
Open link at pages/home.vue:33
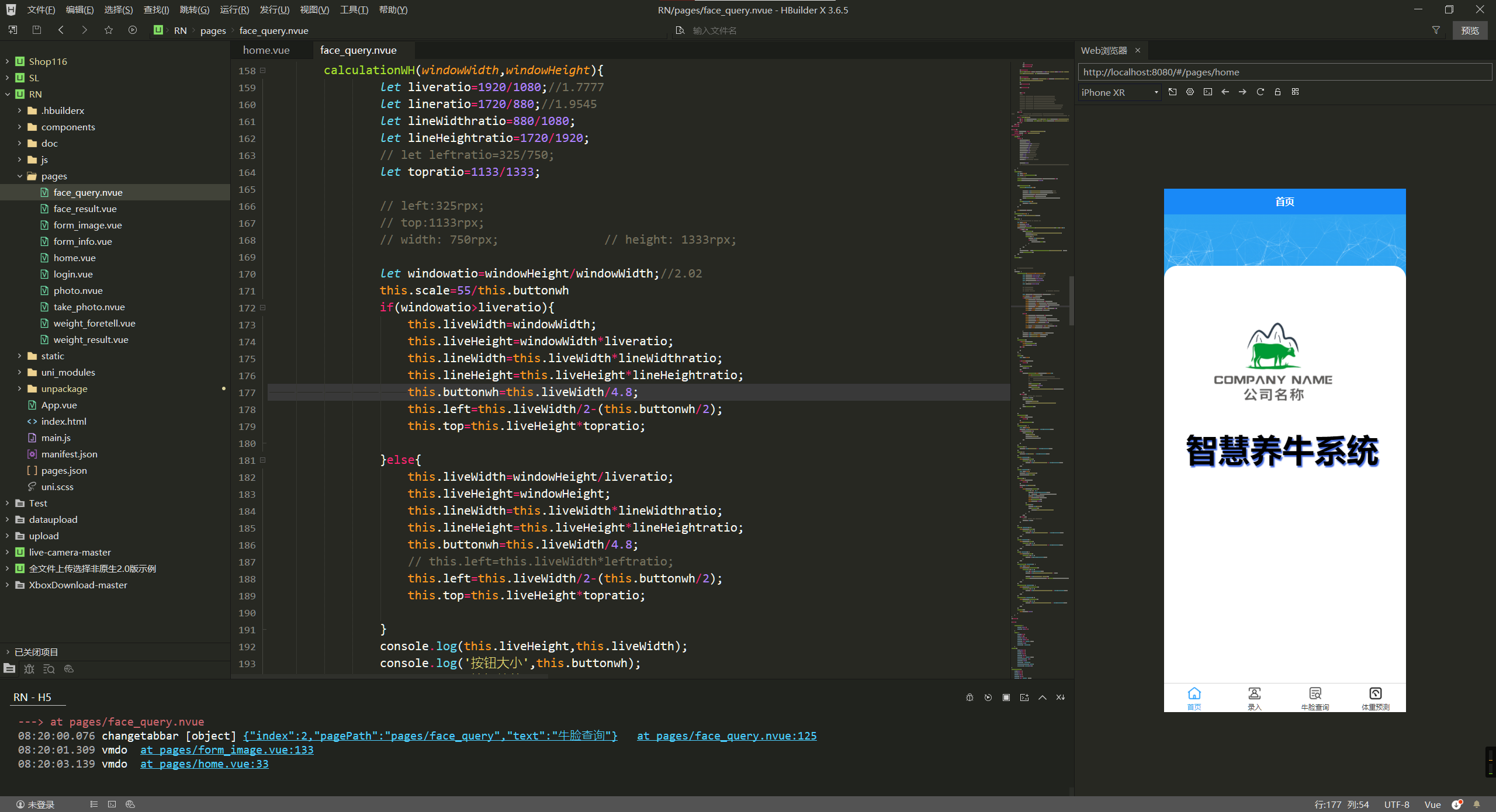pyautogui.click(x=205, y=764)
